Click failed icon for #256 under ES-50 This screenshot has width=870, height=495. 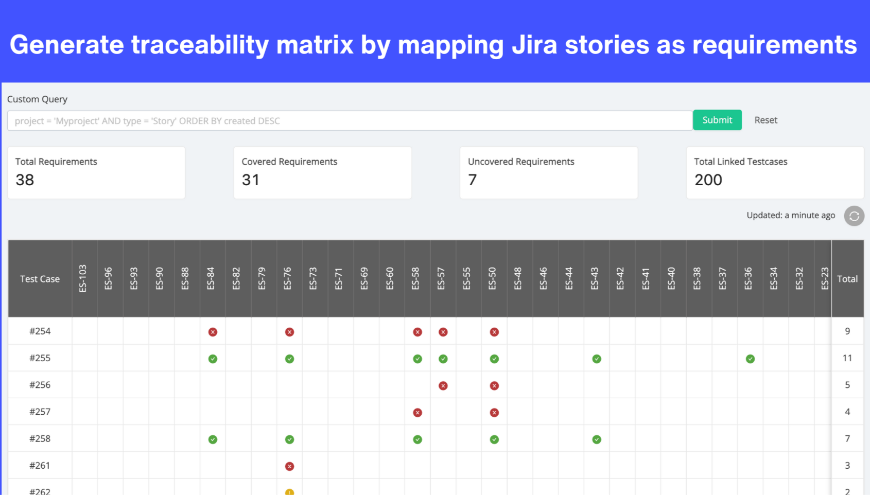[x=494, y=385]
